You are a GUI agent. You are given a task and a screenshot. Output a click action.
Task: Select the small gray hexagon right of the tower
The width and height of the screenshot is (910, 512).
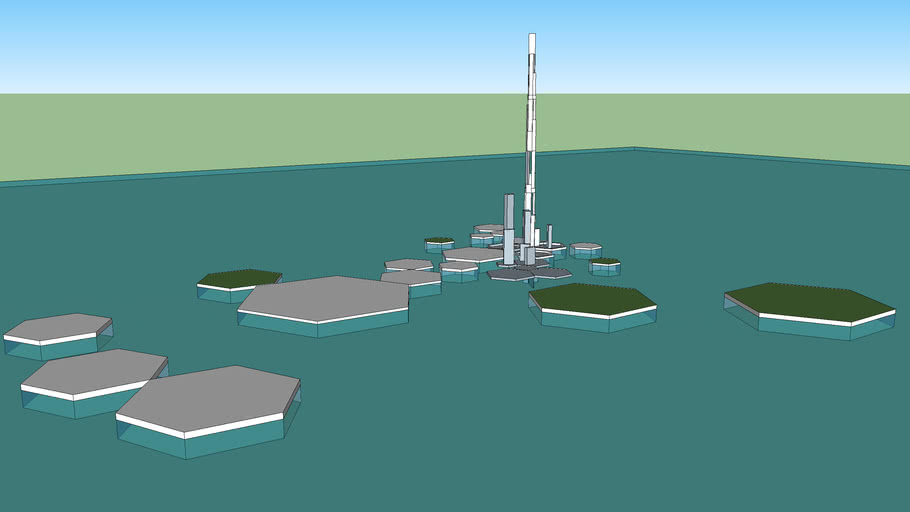tap(585, 245)
